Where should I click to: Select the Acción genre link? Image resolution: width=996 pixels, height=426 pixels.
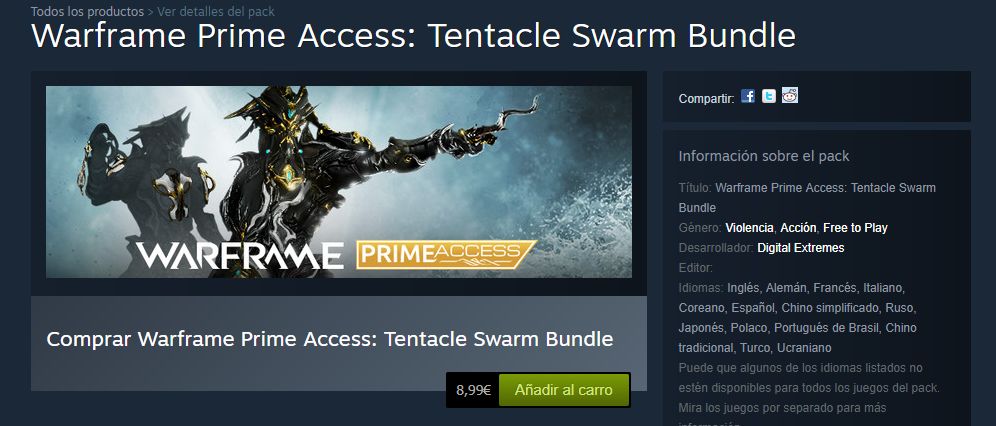coord(798,228)
